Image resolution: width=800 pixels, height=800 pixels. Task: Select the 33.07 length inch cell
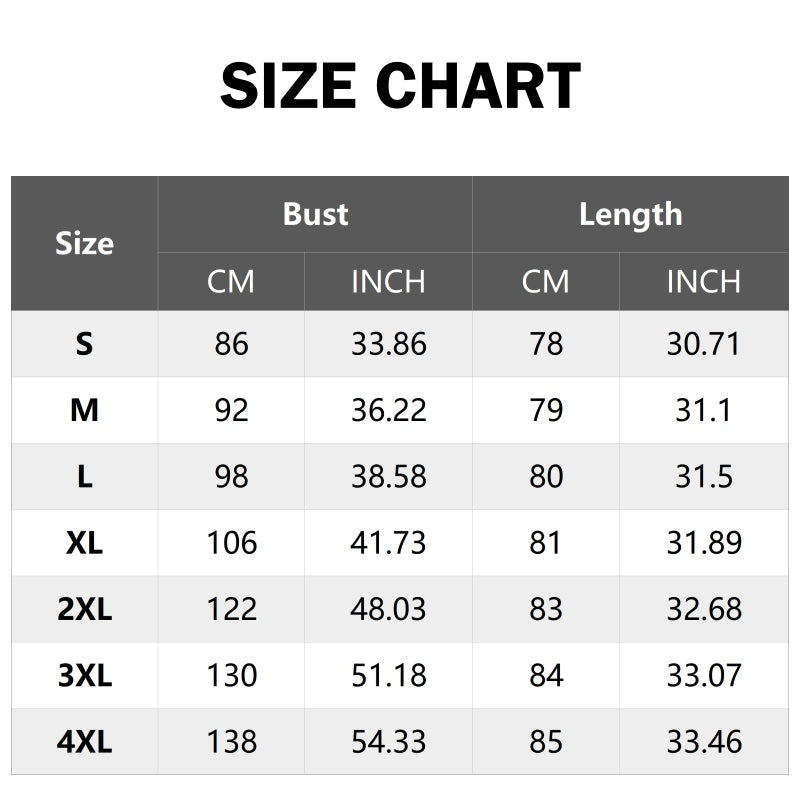[704, 675]
